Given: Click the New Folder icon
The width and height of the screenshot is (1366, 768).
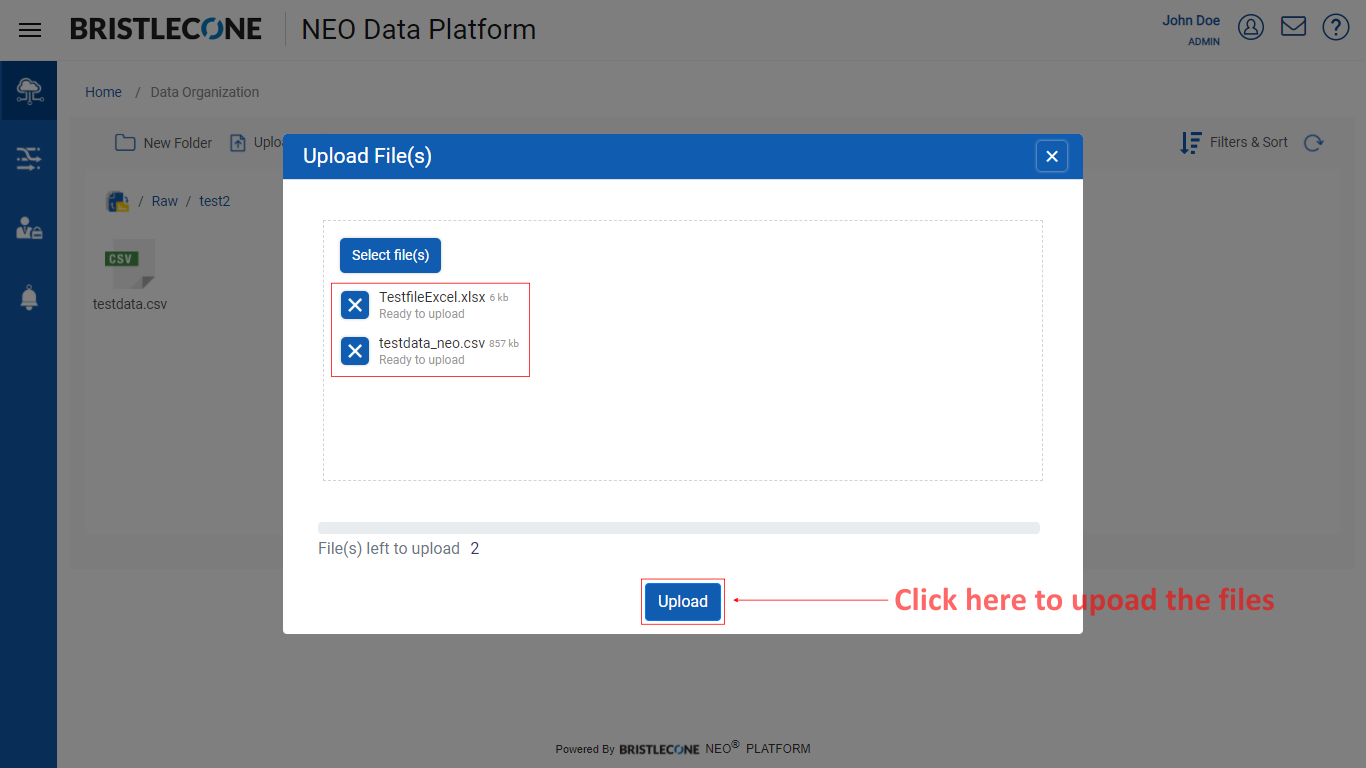Looking at the screenshot, I should [125, 143].
